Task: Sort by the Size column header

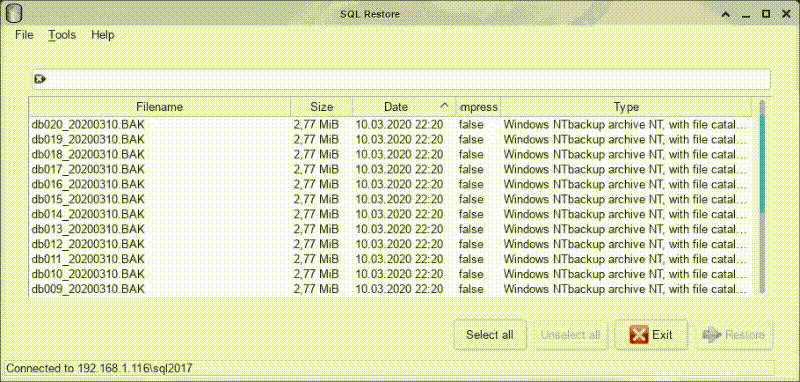Action: point(321,107)
